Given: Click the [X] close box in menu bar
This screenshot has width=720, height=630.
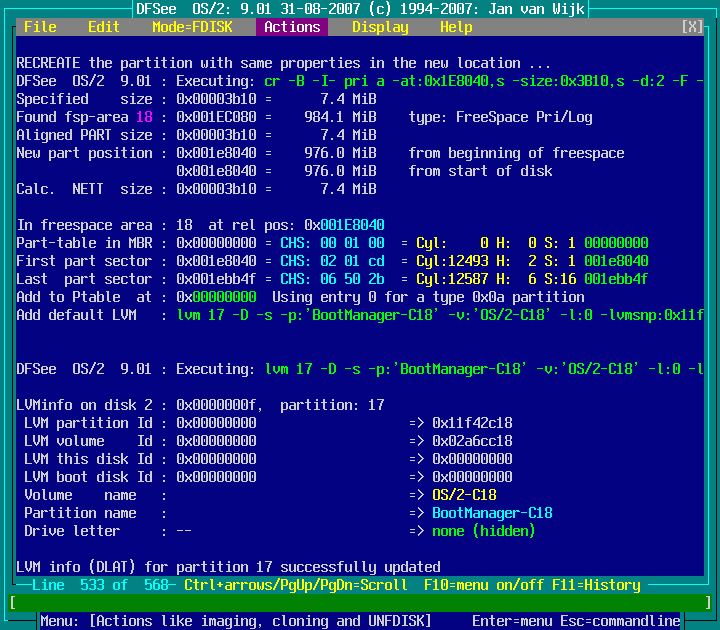Looking at the screenshot, I should (692, 27).
